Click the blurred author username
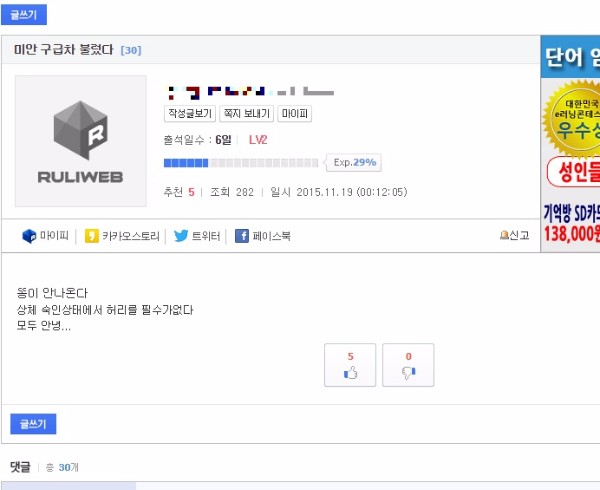The width and height of the screenshot is (600, 490). 251,92
